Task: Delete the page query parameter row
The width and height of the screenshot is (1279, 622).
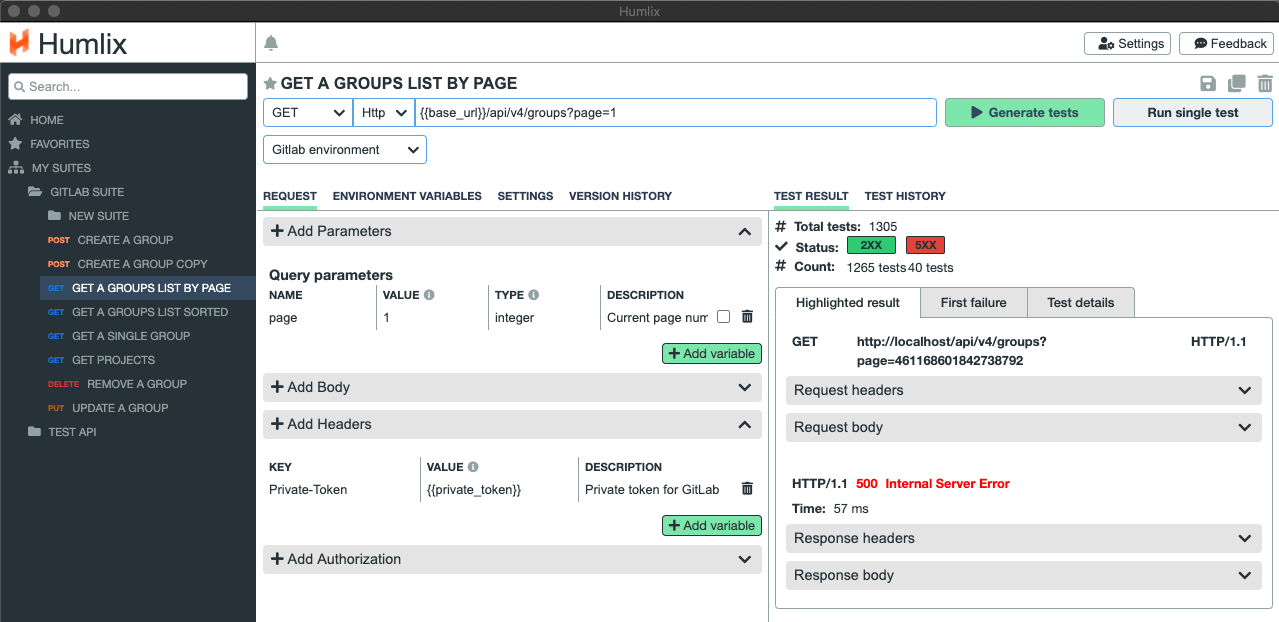Action: (747, 317)
